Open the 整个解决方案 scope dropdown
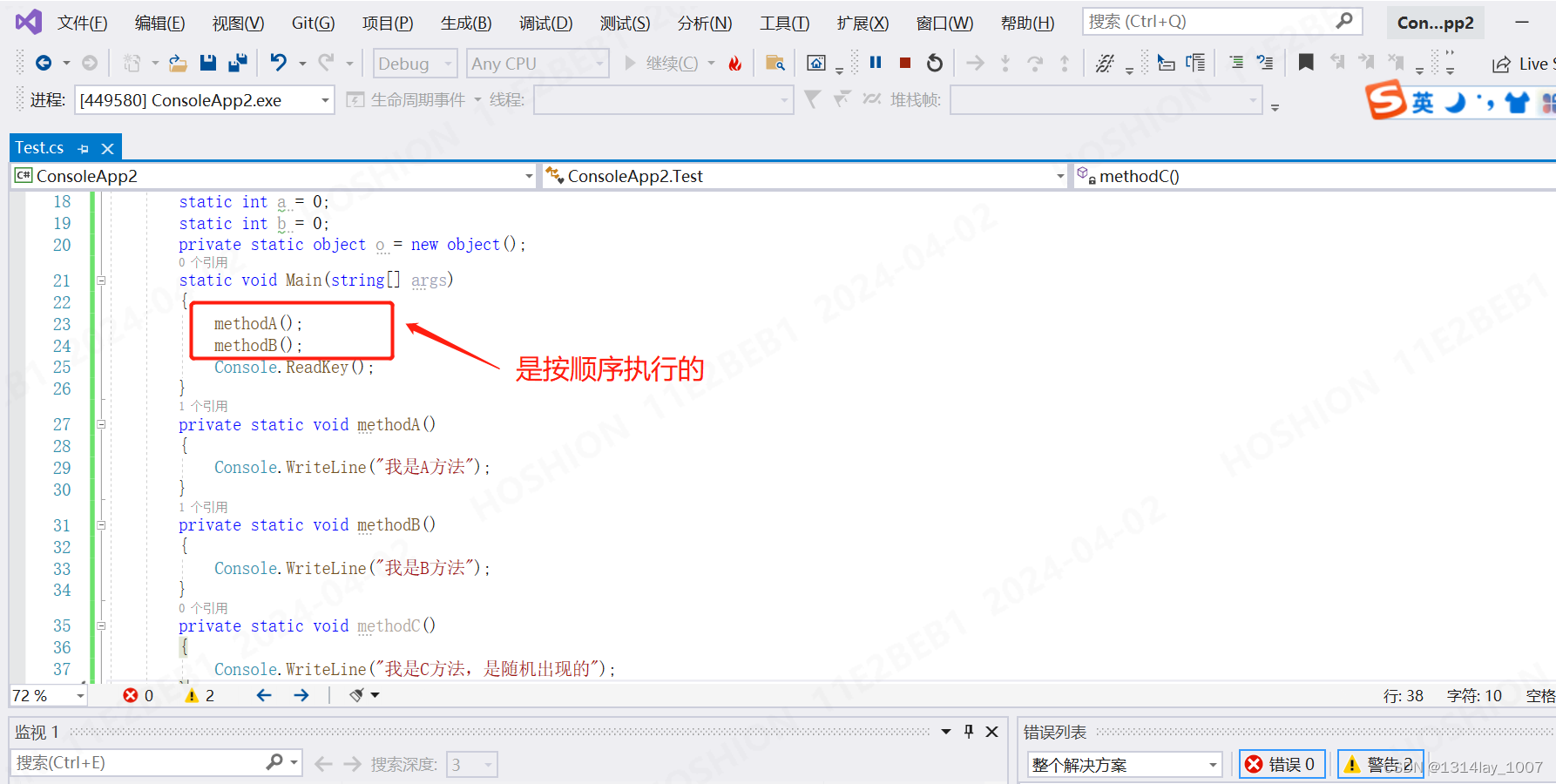1556x784 pixels. pyautogui.click(x=1125, y=765)
